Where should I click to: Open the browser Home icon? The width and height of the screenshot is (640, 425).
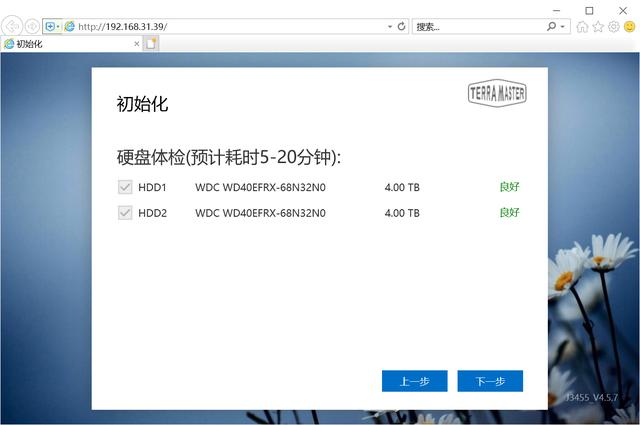click(582, 27)
